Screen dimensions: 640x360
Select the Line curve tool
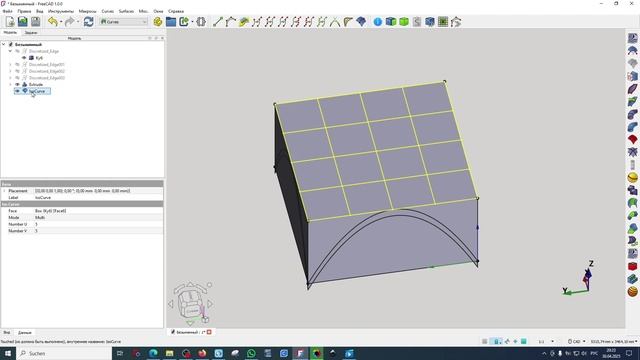click(218, 22)
